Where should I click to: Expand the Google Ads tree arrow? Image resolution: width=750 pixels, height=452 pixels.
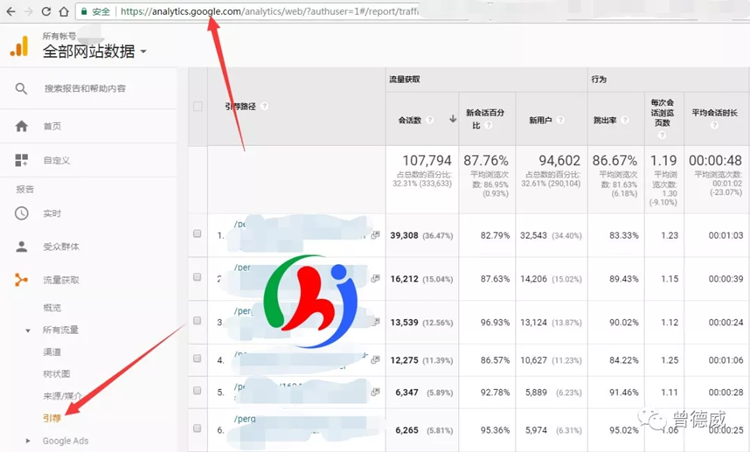(x=28, y=441)
